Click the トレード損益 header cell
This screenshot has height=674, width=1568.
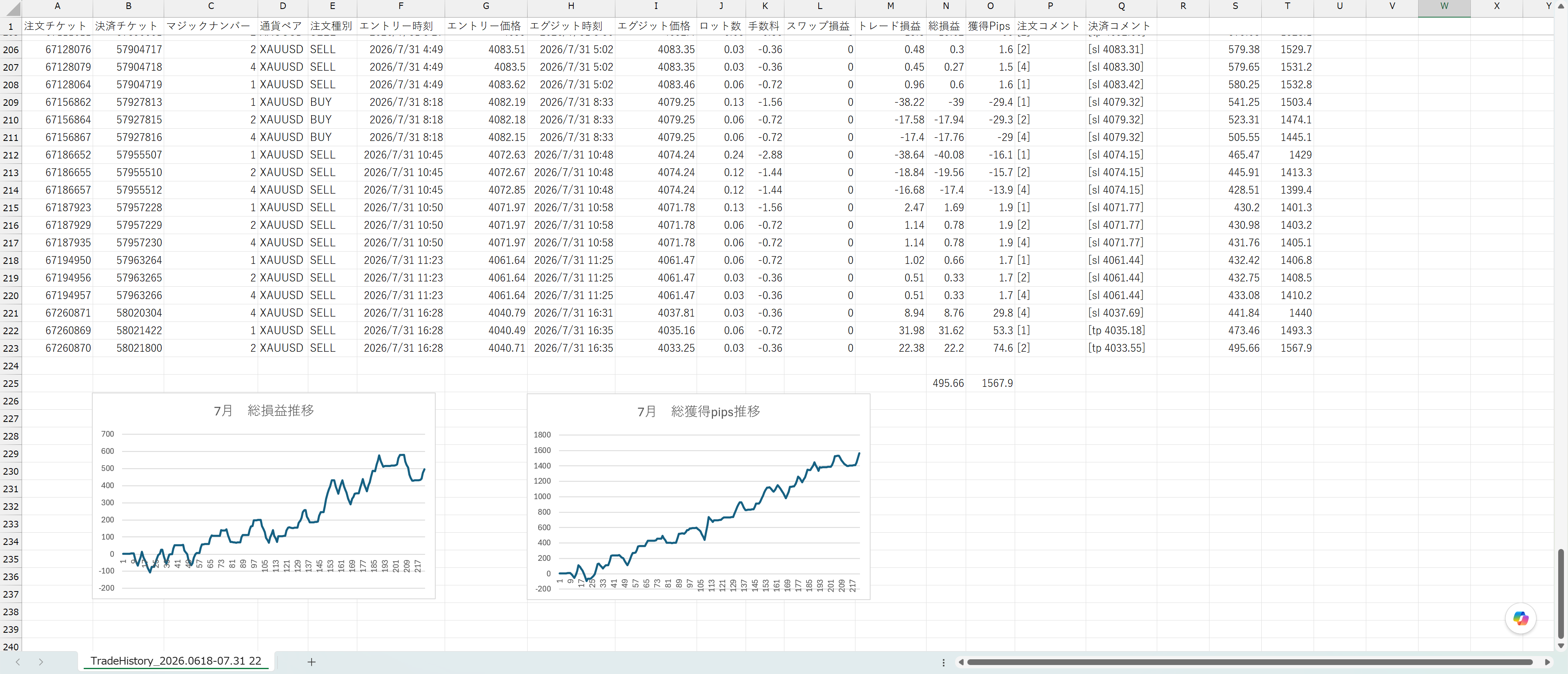coord(891,26)
